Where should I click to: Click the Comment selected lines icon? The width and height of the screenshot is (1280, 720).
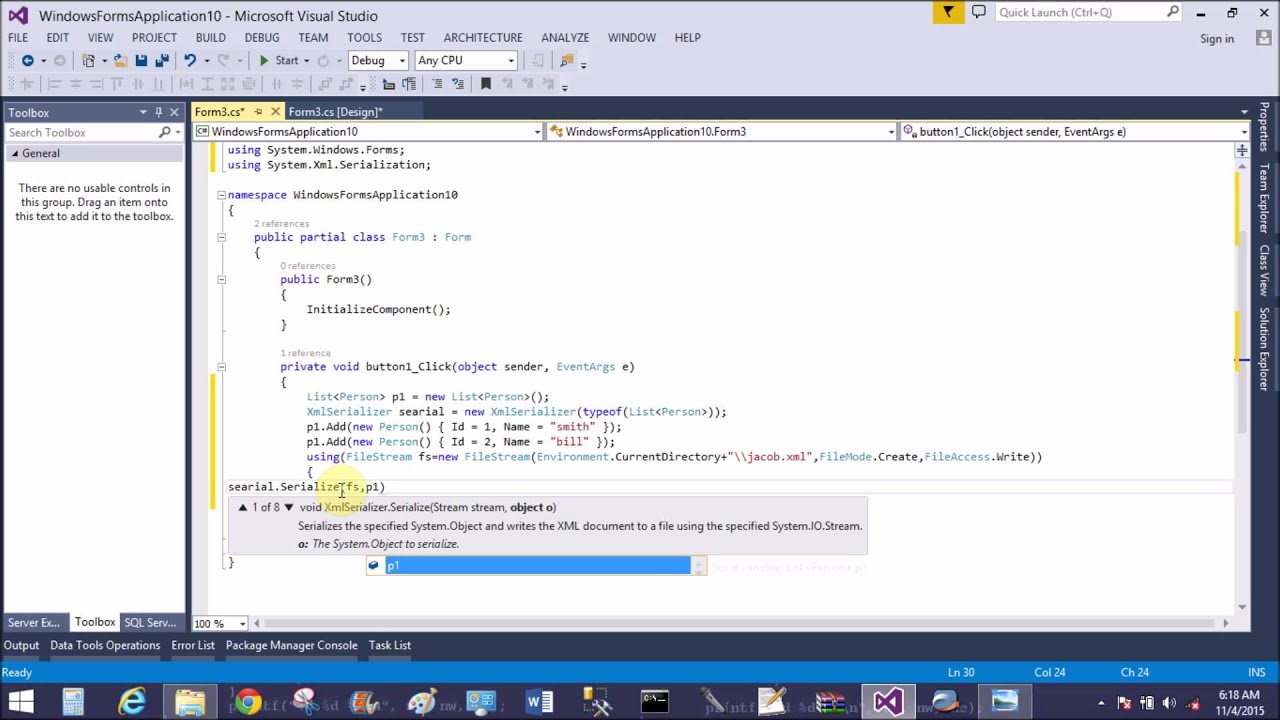437,84
